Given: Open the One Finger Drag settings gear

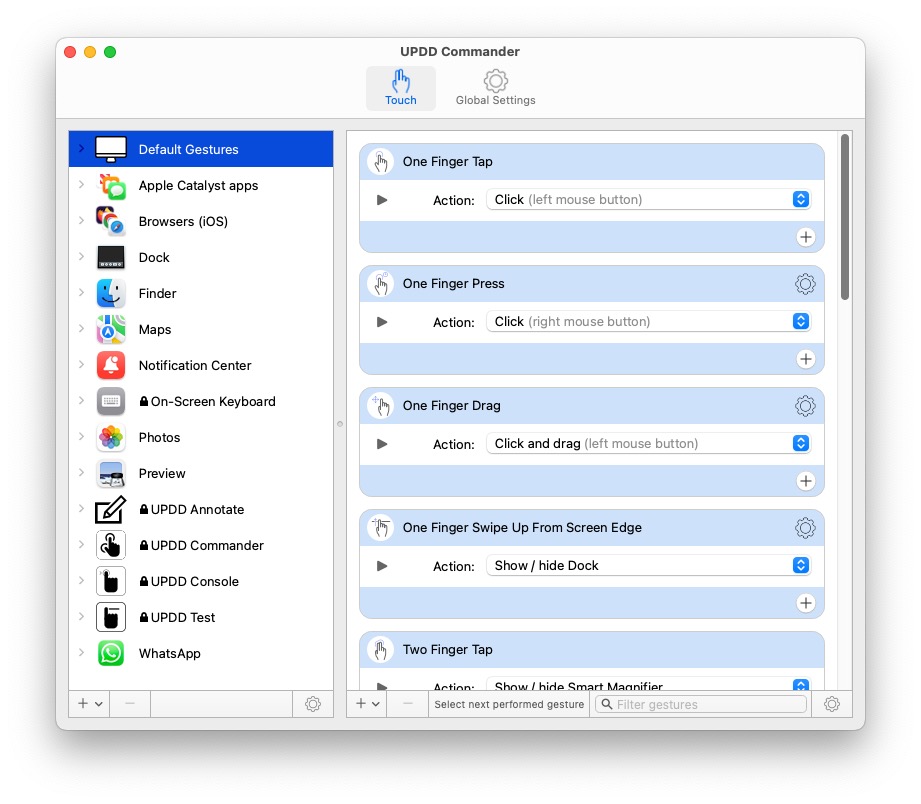Looking at the screenshot, I should [805, 406].
